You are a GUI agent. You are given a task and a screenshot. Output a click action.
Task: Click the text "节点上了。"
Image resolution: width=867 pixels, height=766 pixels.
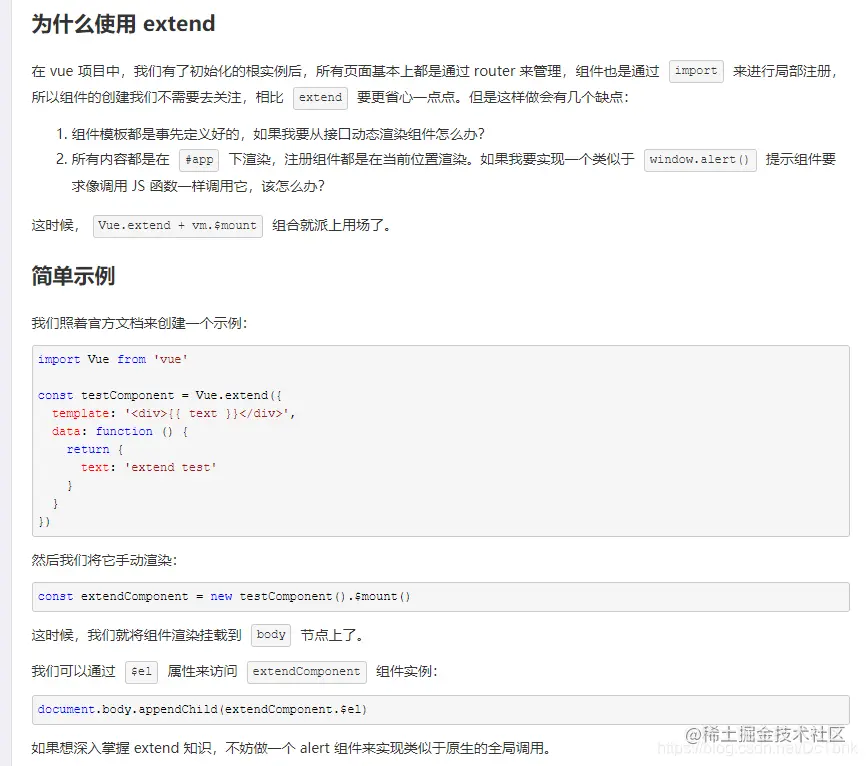pos(332,635)
